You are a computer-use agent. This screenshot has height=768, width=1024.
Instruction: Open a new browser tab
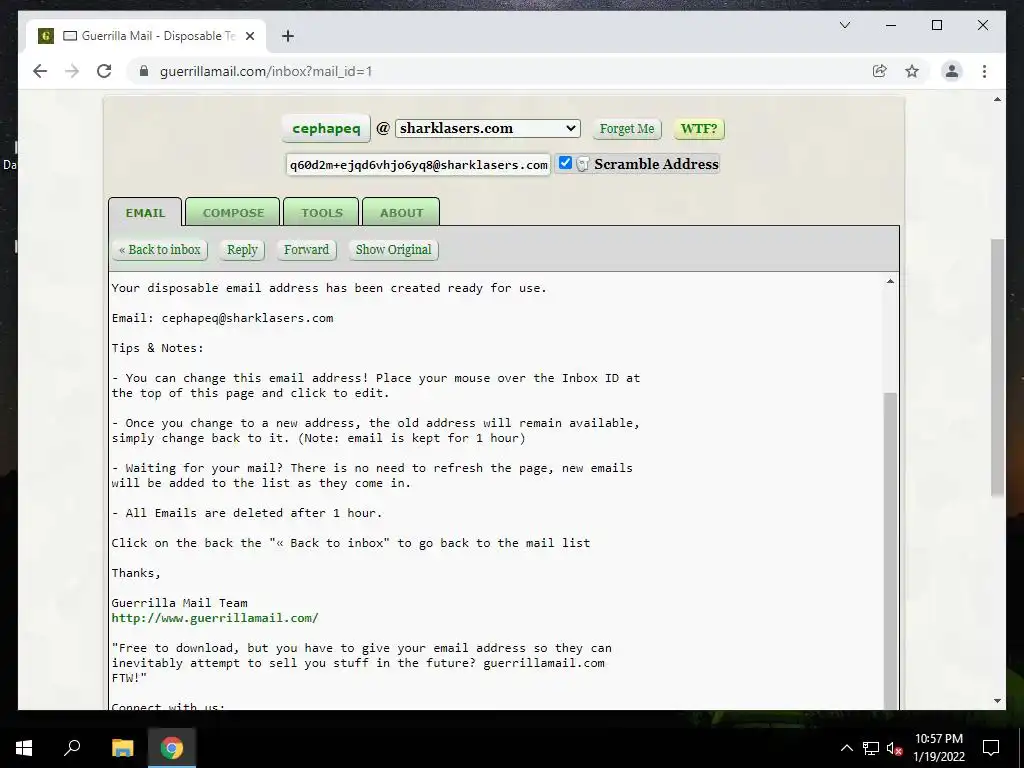click(288, 36)
